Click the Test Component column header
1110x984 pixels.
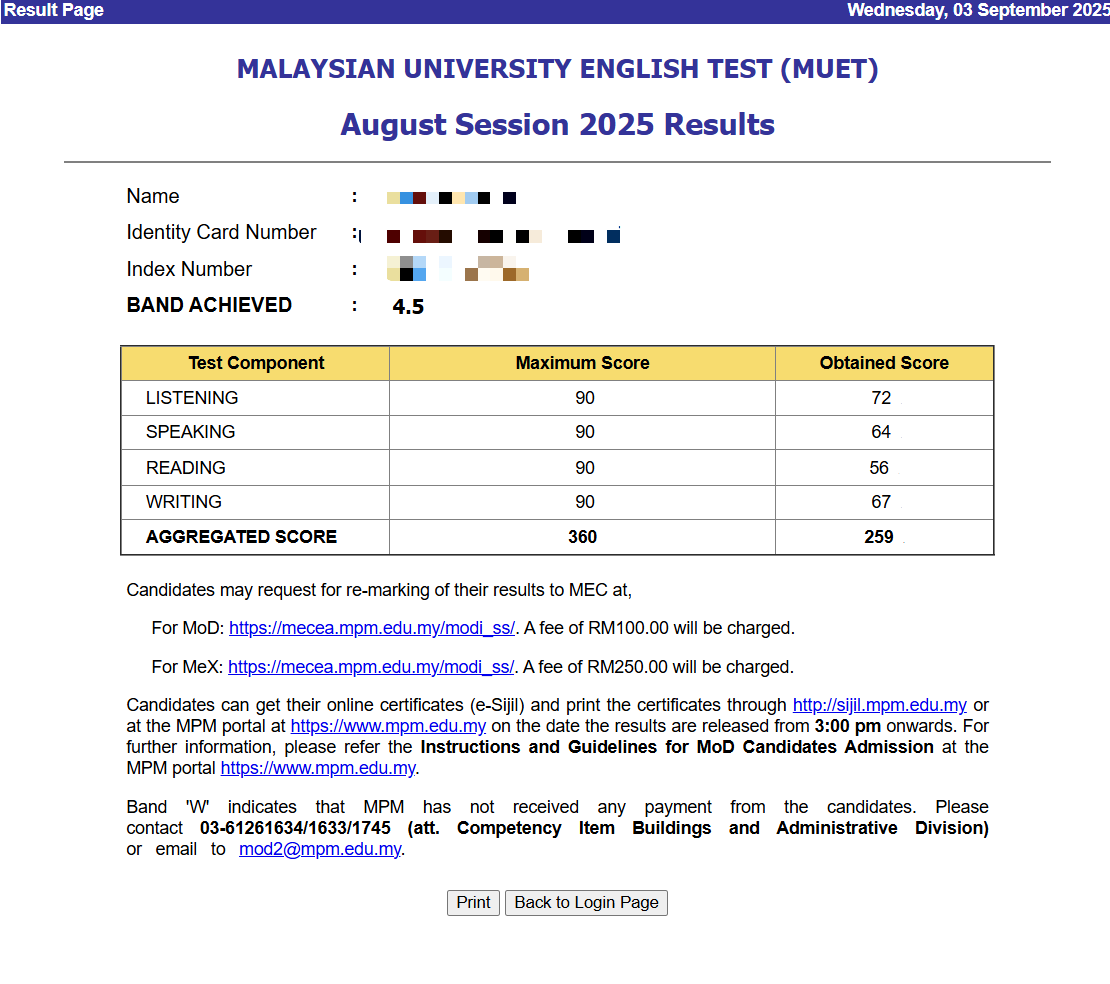pos(256,363)
